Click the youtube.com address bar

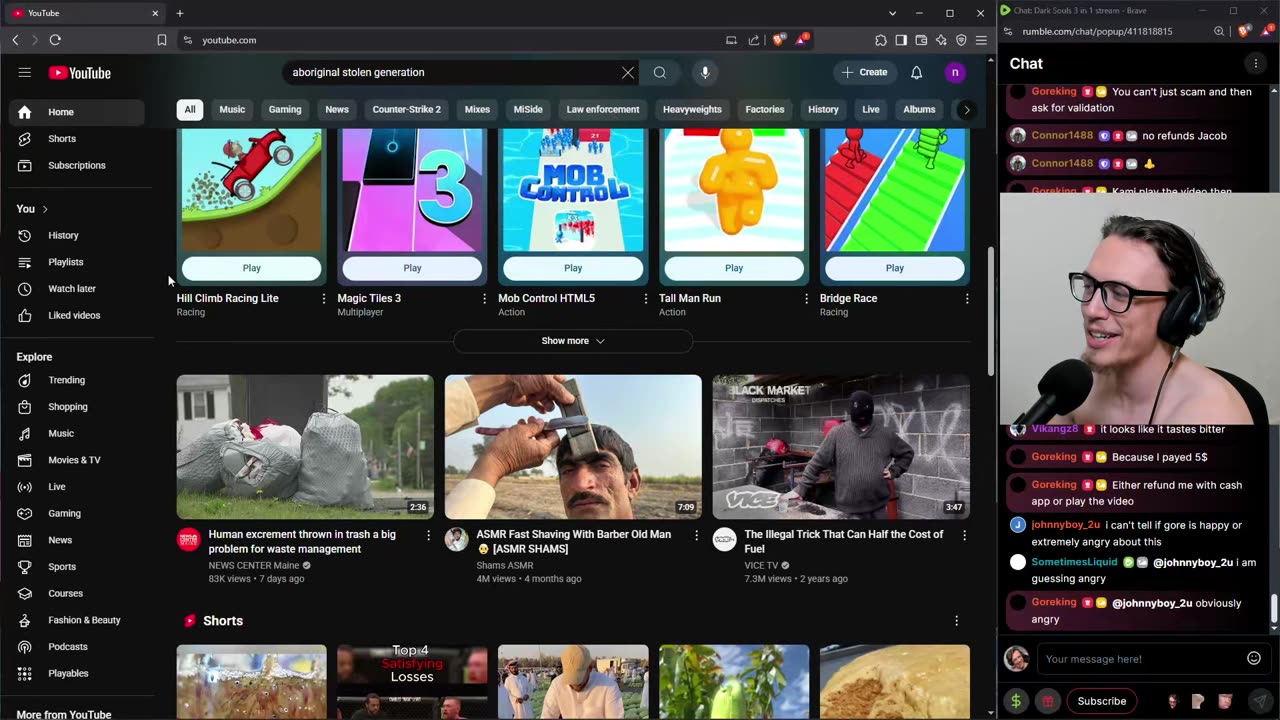pos(450,40)
